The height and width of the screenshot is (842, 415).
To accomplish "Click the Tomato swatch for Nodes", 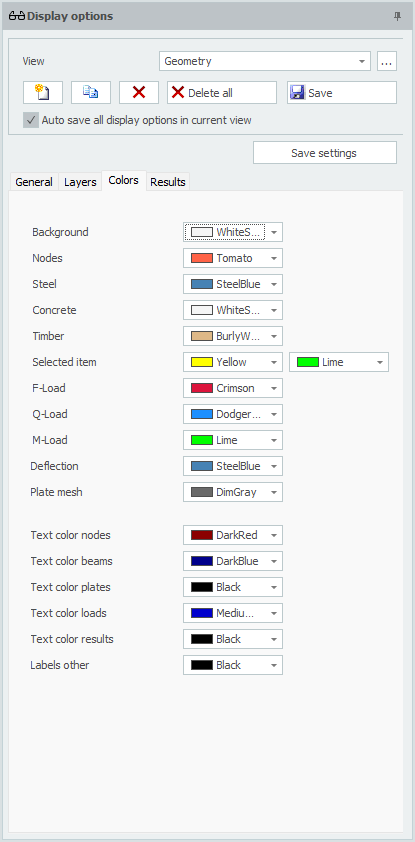I will point(202,258).
